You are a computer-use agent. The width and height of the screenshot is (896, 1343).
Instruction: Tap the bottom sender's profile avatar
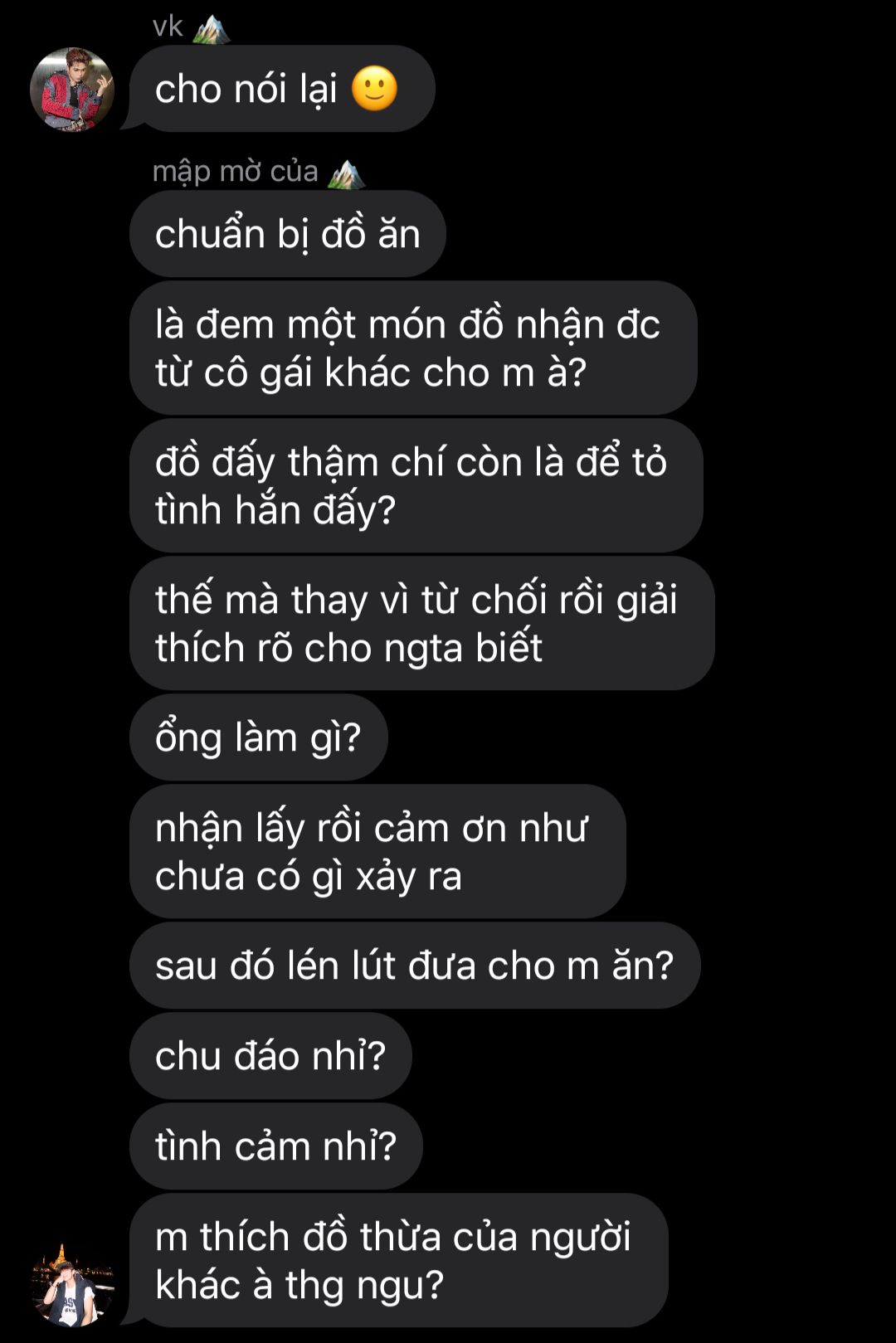(x=72, y=1284)
